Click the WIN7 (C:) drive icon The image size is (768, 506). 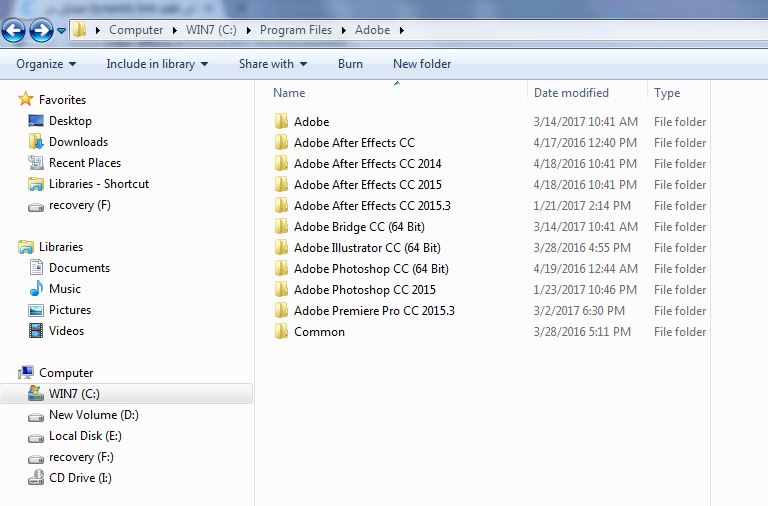tap(36, 393)
